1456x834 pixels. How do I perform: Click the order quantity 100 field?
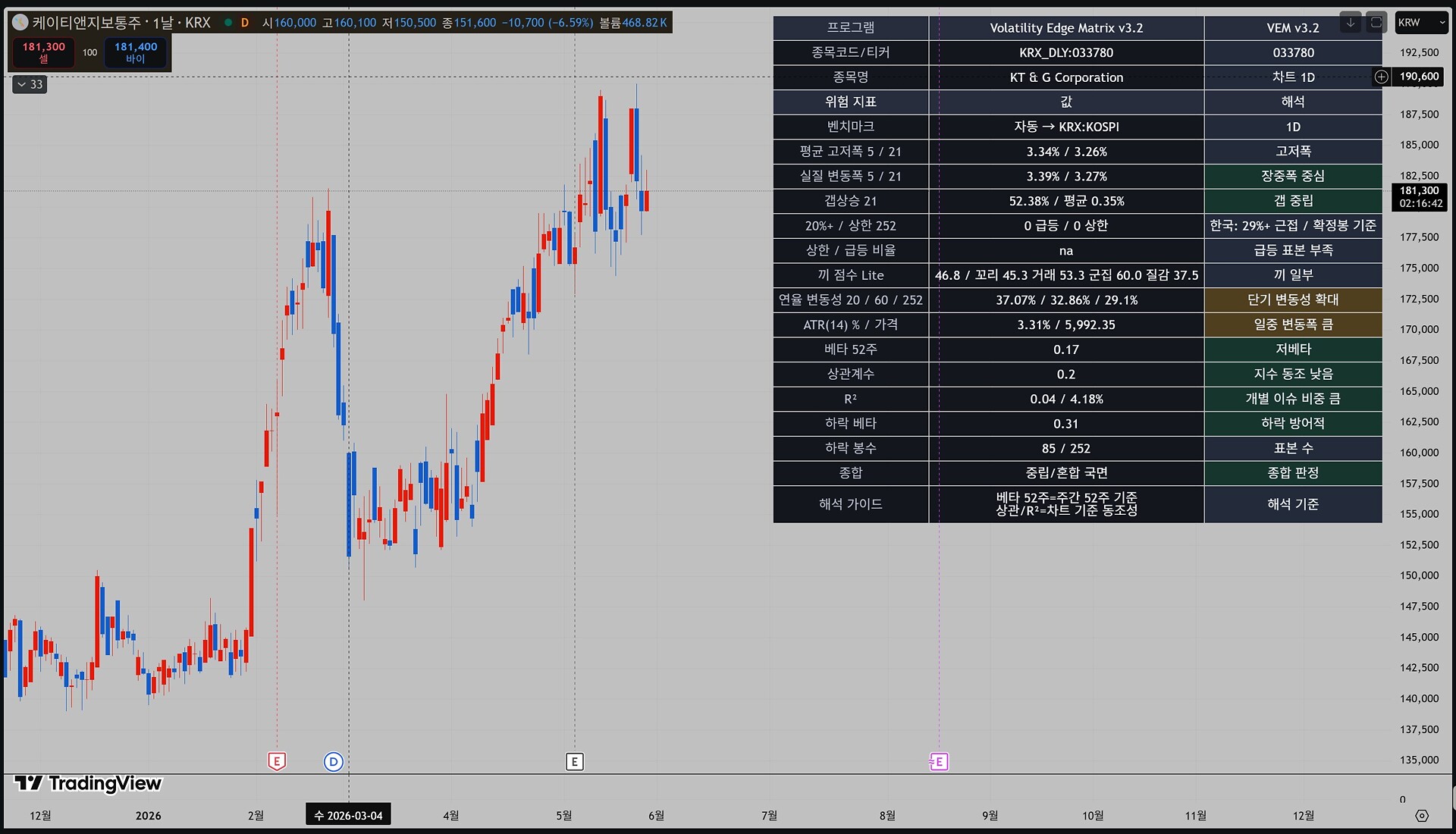click(89, 52)
